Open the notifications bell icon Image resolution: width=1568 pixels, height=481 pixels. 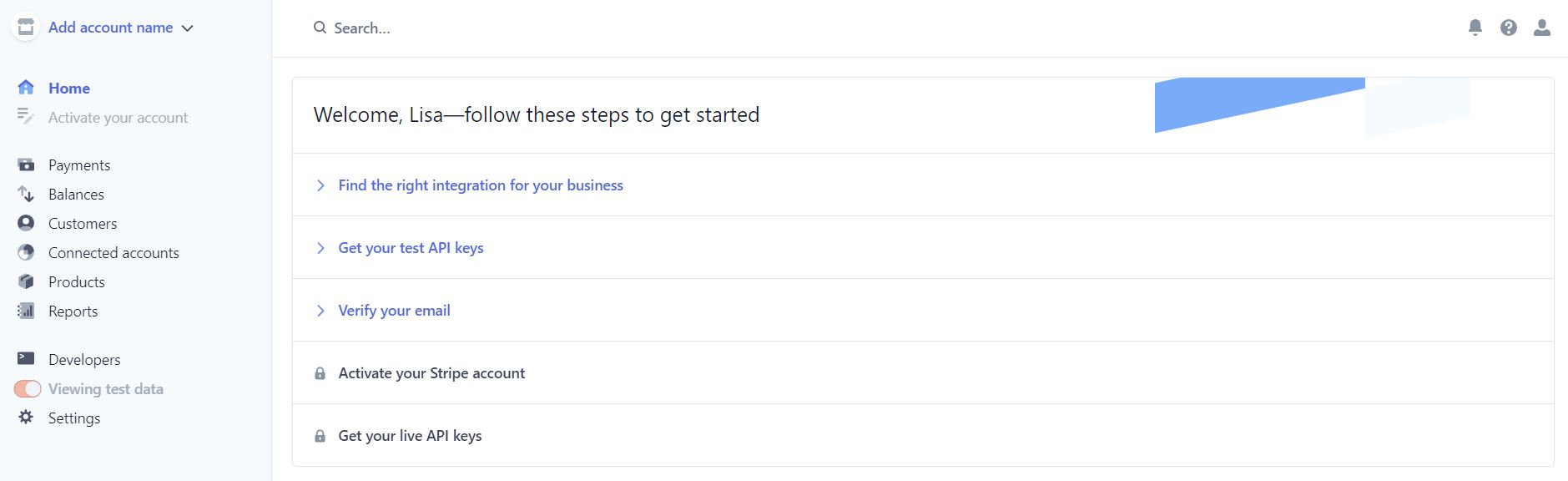(1475, 28)
